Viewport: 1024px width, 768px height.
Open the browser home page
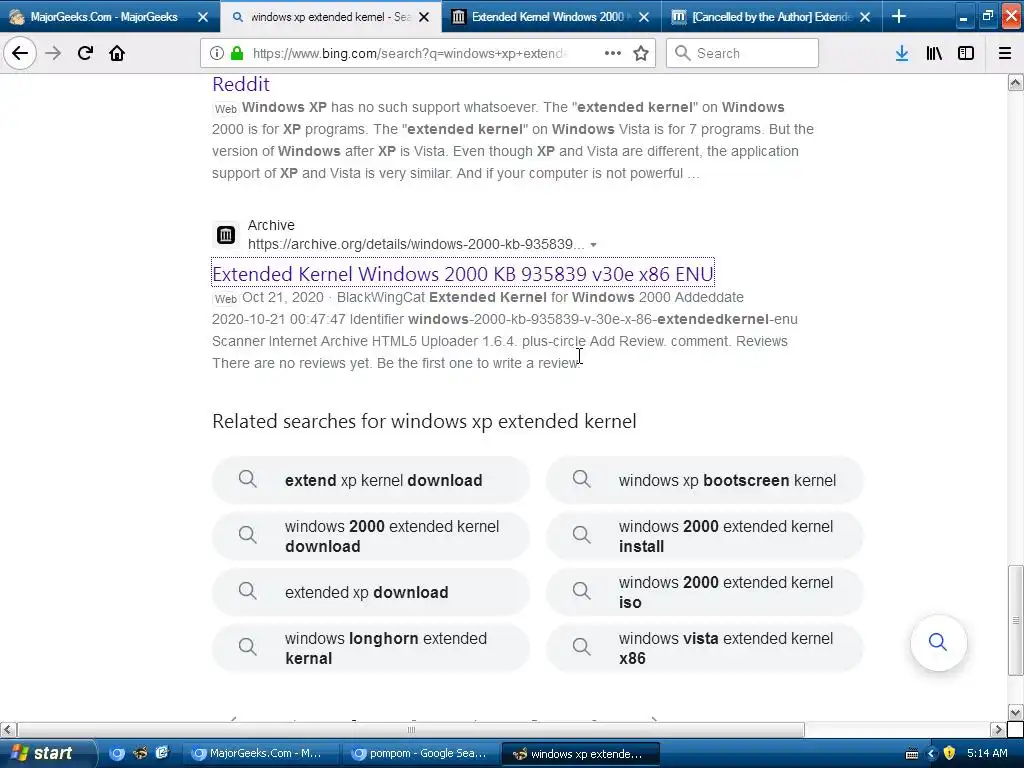point(117,53)
